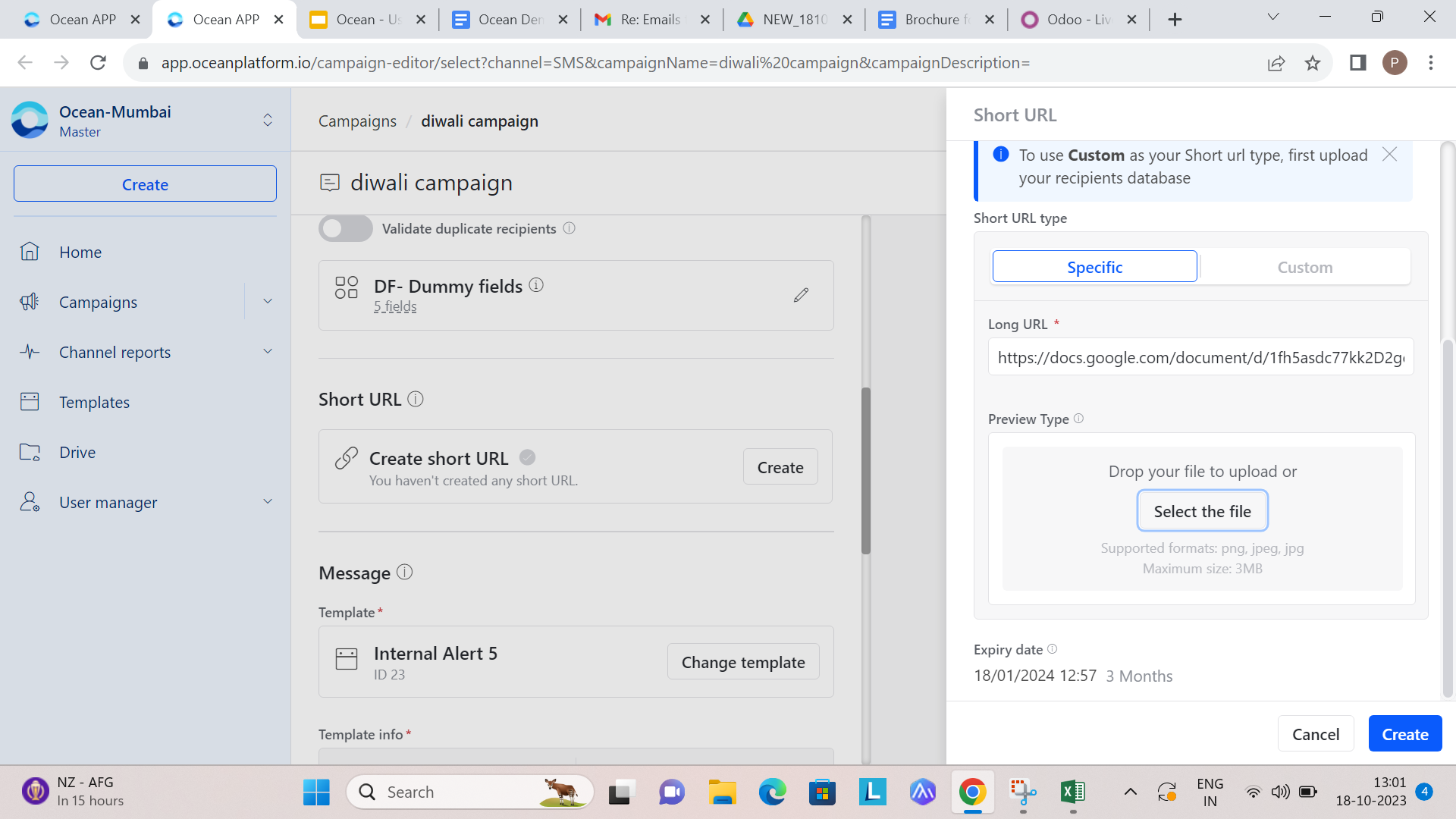1456x819 pixels.
Task: Click the Change template button
Action: tap(742, 661)
